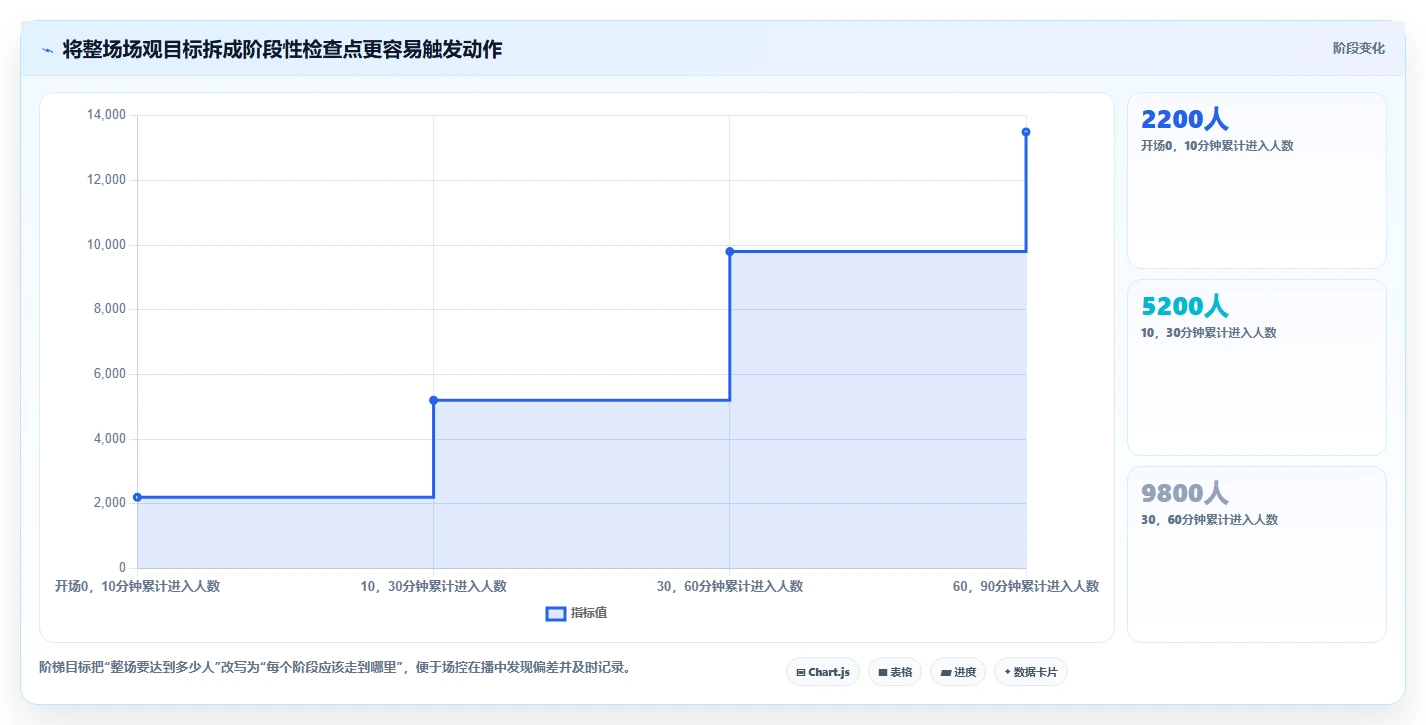Click x-axis label 60，90分钟累计进入人数
Viewport: 1426px width, 725px height.
pos(1026,586)
